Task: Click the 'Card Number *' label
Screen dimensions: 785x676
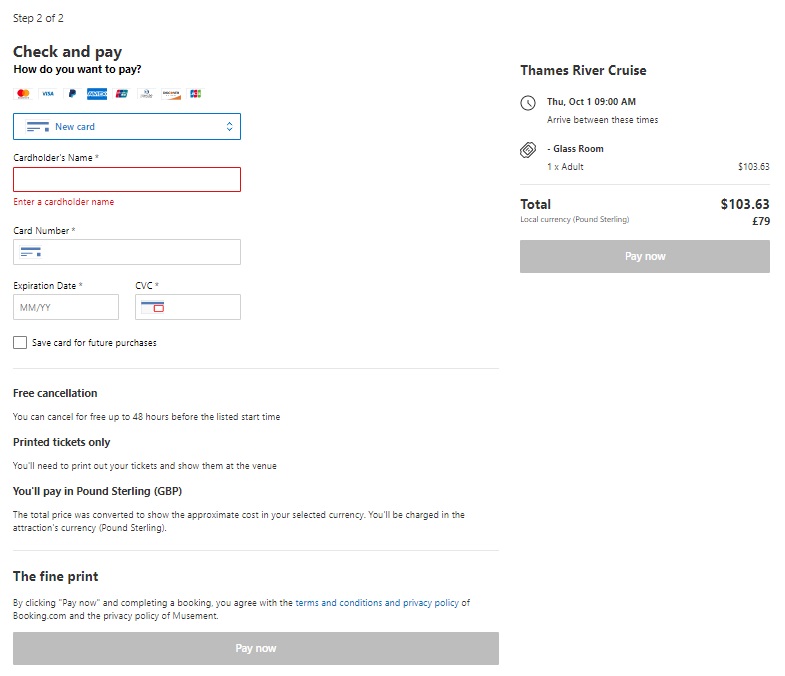Action: pyautogui.click(x=44, y=231)
